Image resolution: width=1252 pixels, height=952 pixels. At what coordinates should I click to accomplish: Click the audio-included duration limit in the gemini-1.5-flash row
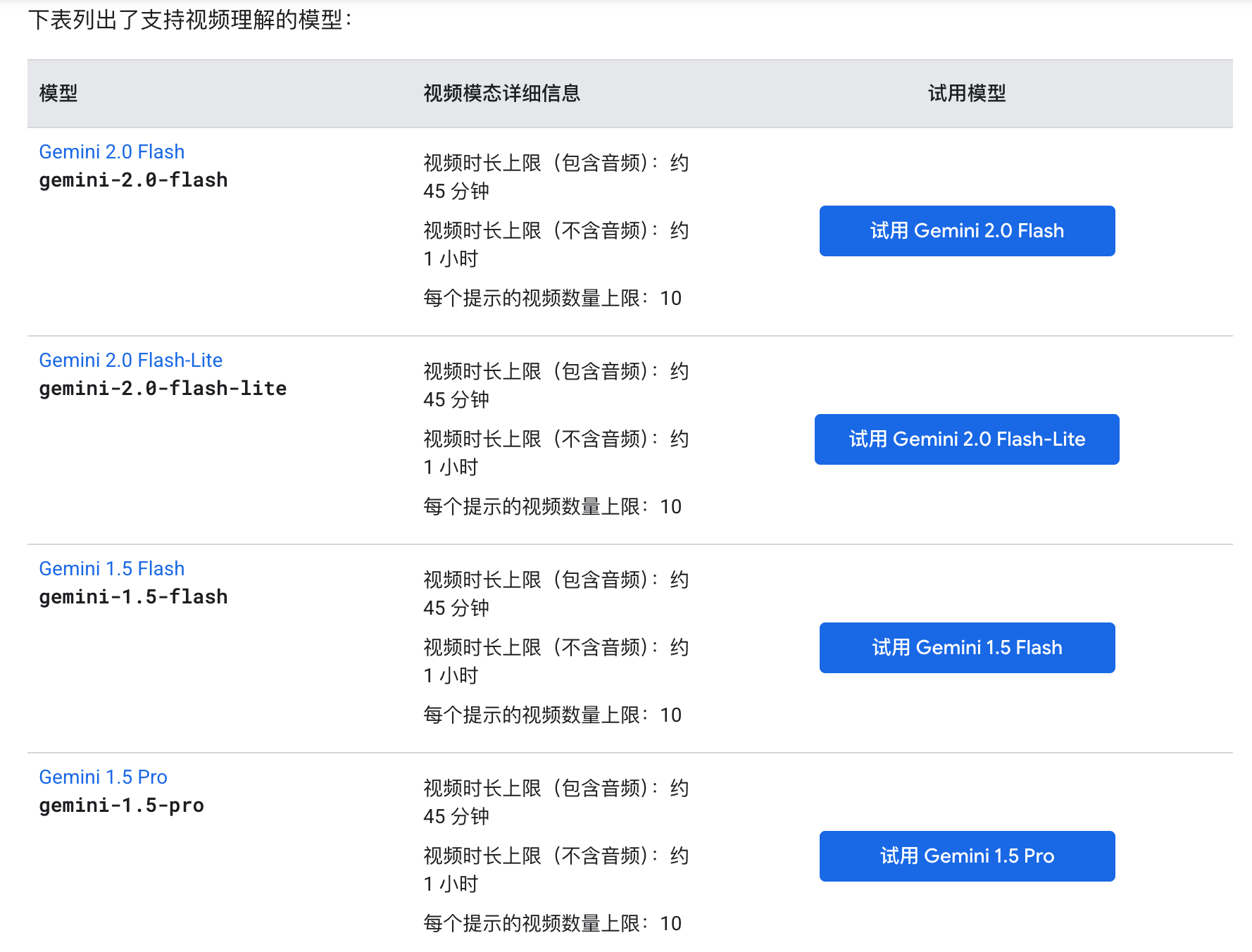click(x=556, y=594)
